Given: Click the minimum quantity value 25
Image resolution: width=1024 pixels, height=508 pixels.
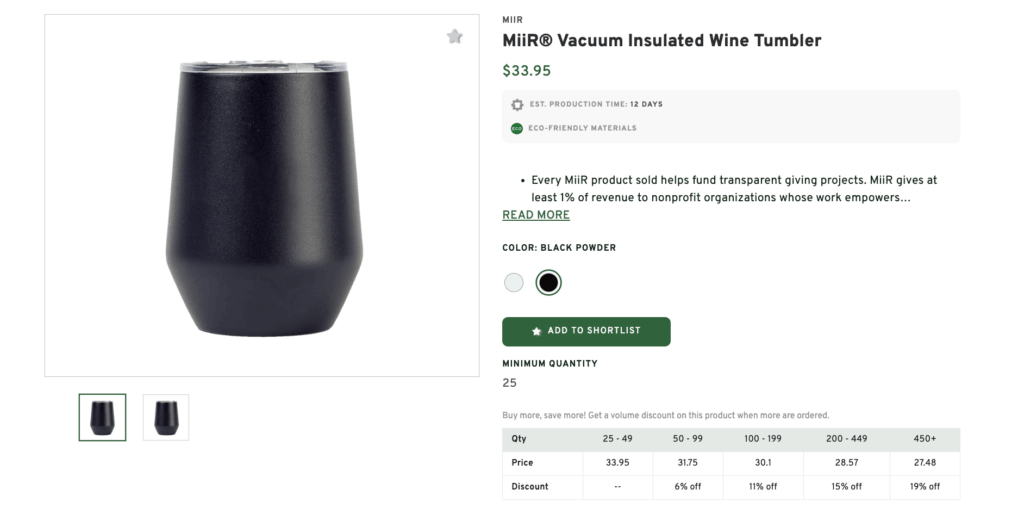Looking at the screenshot, I should [510, 383].
